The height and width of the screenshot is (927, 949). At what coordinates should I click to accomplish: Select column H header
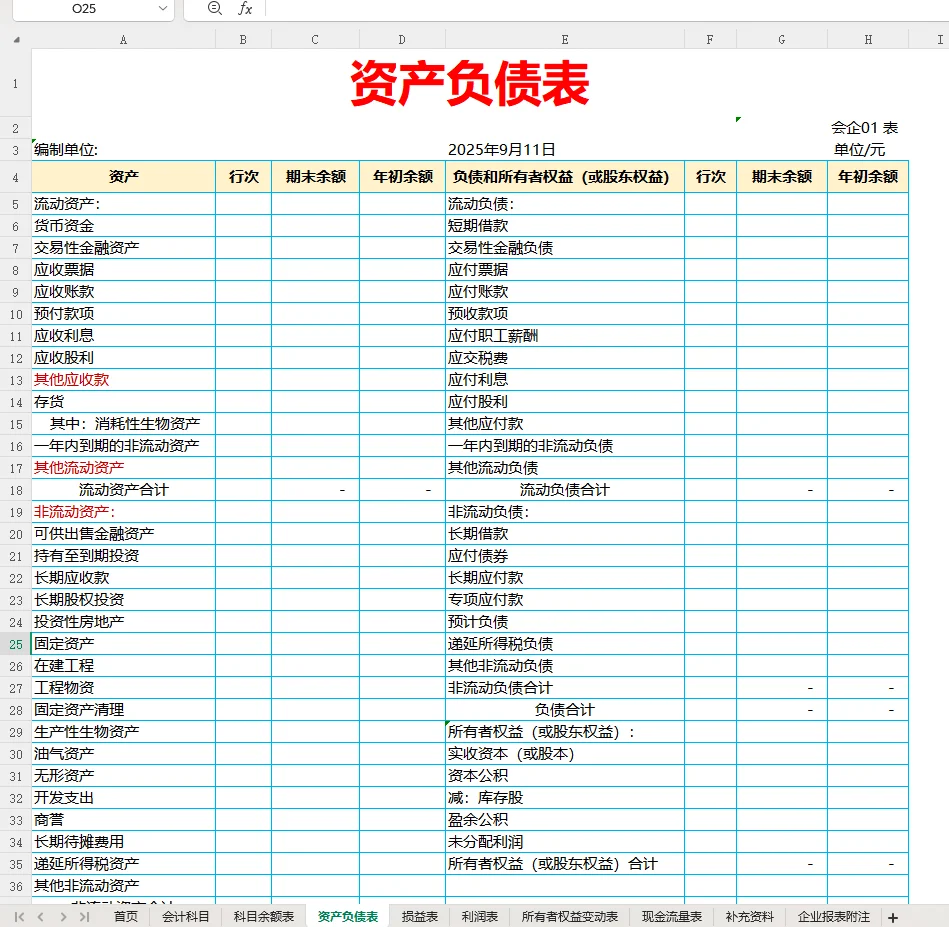(868, 40)
